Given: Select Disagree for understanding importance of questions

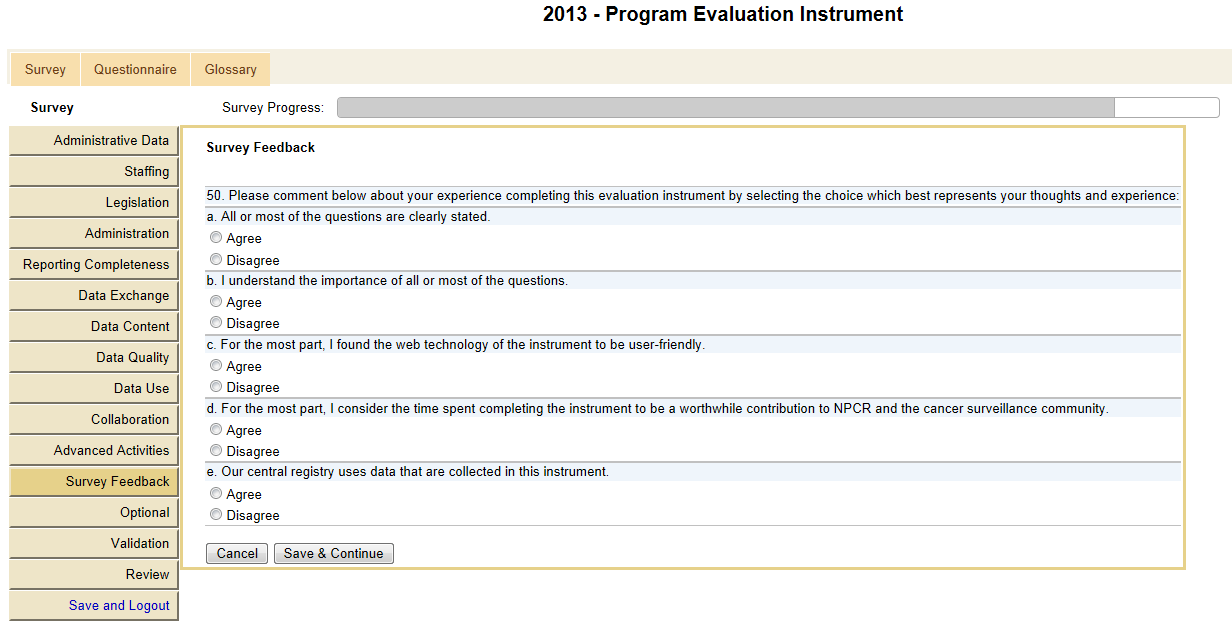Looking at the screenshot, I should (x=216, y=323).
